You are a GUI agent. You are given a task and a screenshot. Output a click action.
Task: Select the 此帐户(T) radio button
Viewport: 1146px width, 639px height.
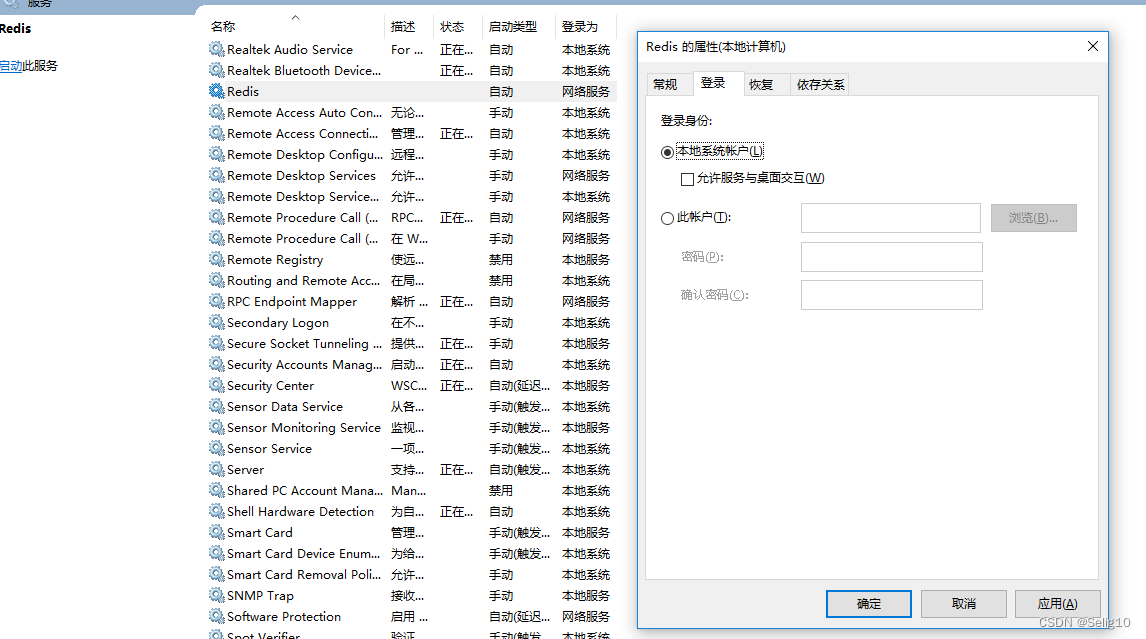point(667,218)
